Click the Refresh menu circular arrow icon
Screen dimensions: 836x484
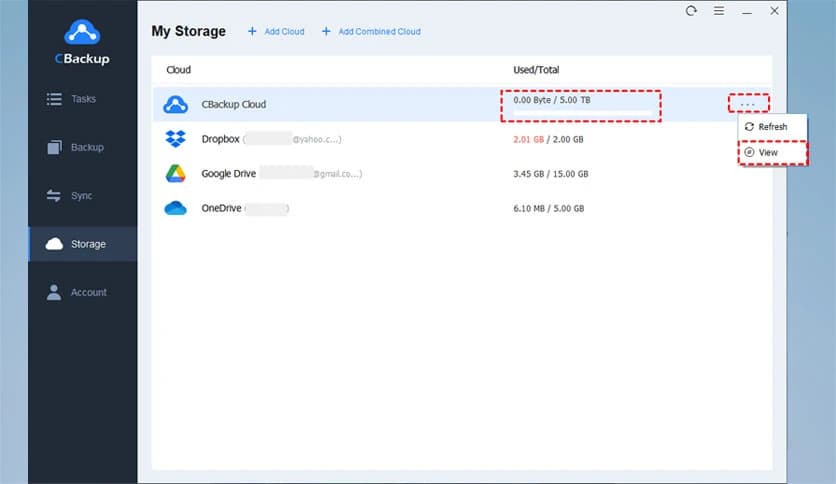[x=749, y=127]
